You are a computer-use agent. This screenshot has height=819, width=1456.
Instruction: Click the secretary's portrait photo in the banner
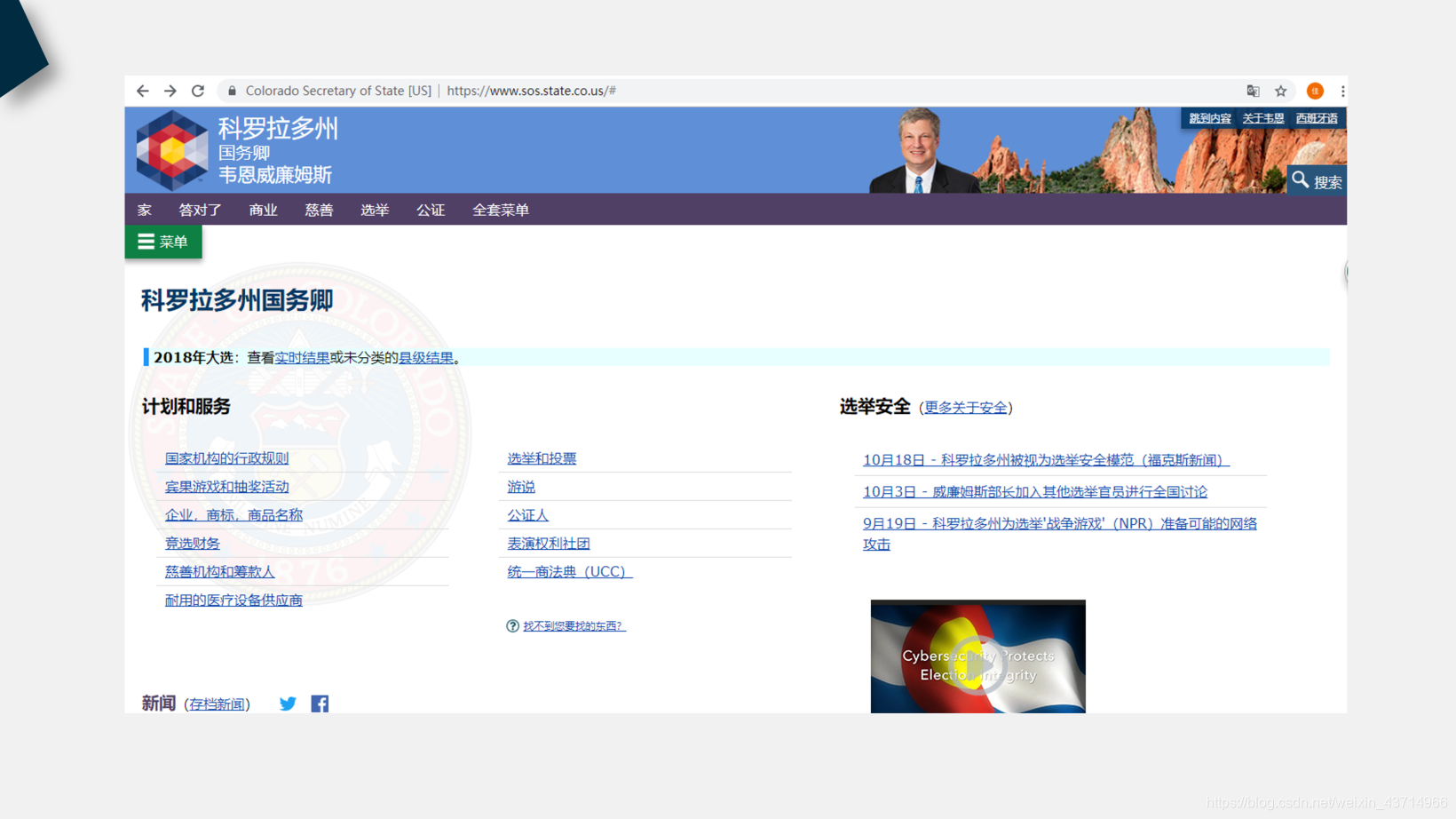[x=919, y=151]
